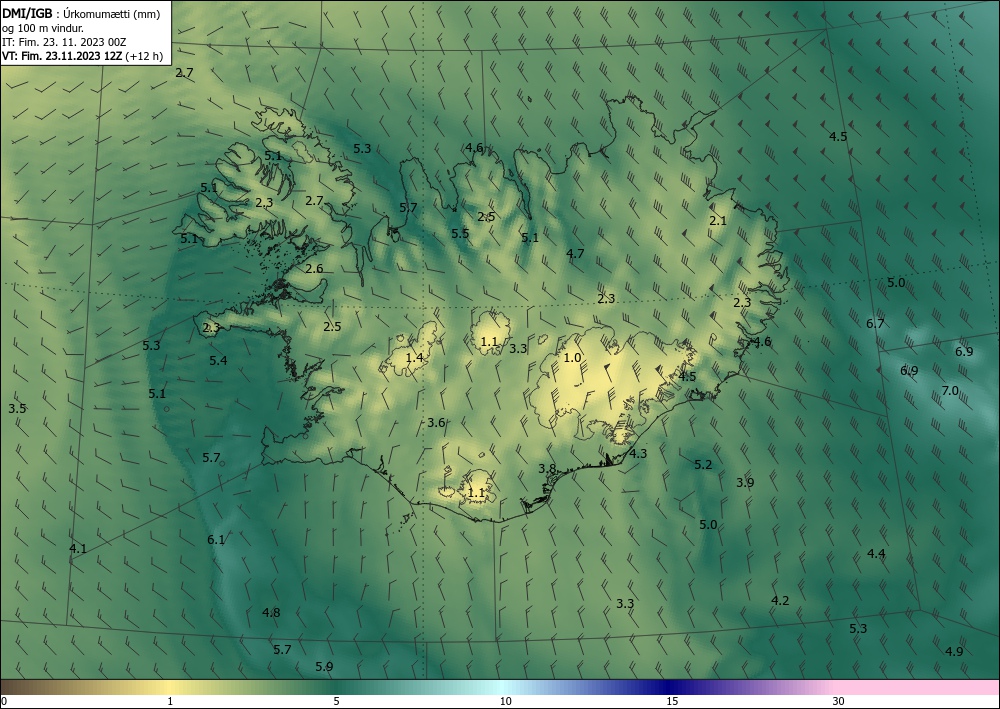Click the "30" tick label on color scale
The height and width of the screenshot is (709, 1000).
839,701
